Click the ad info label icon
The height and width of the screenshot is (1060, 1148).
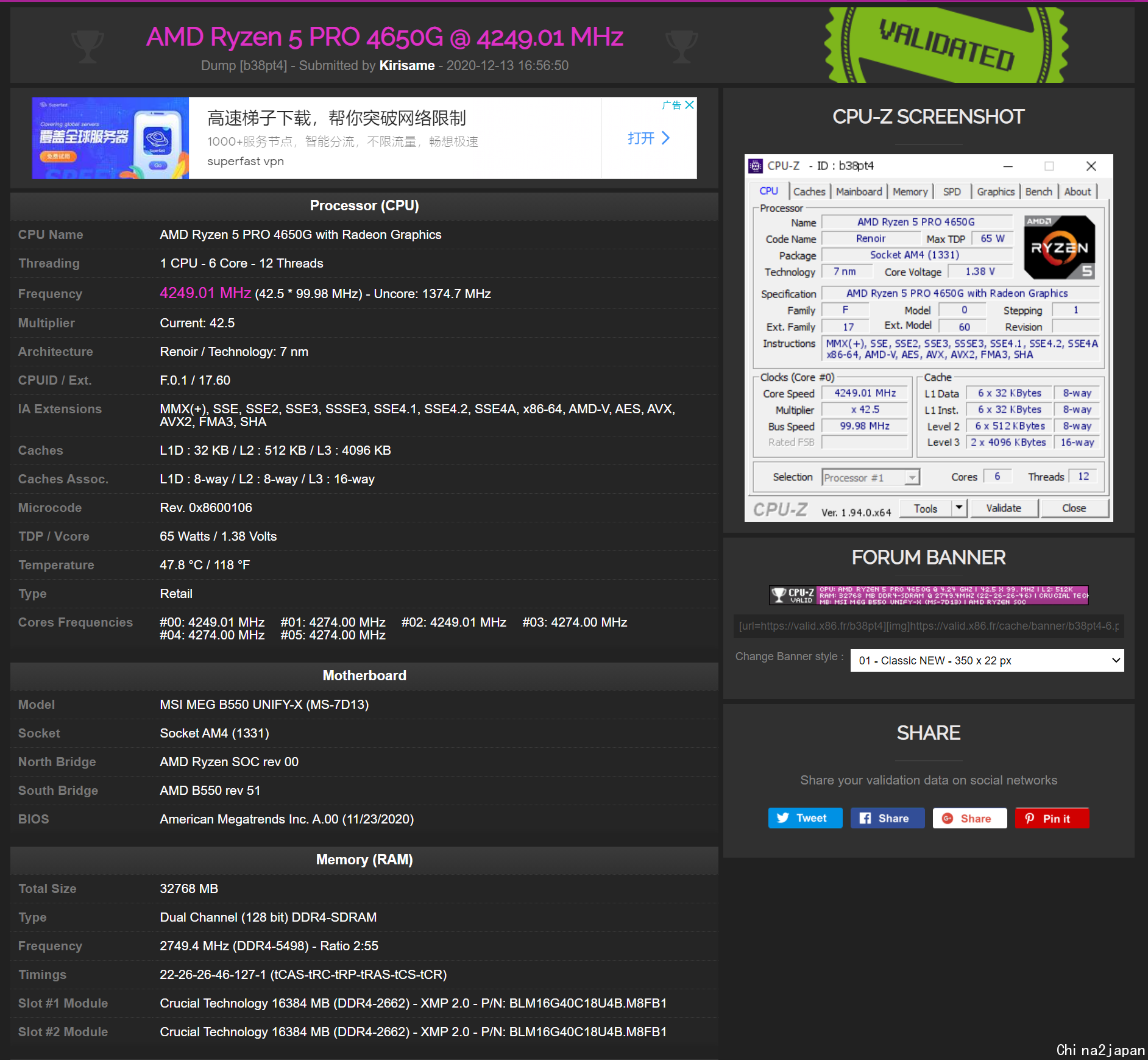(671, 105)
